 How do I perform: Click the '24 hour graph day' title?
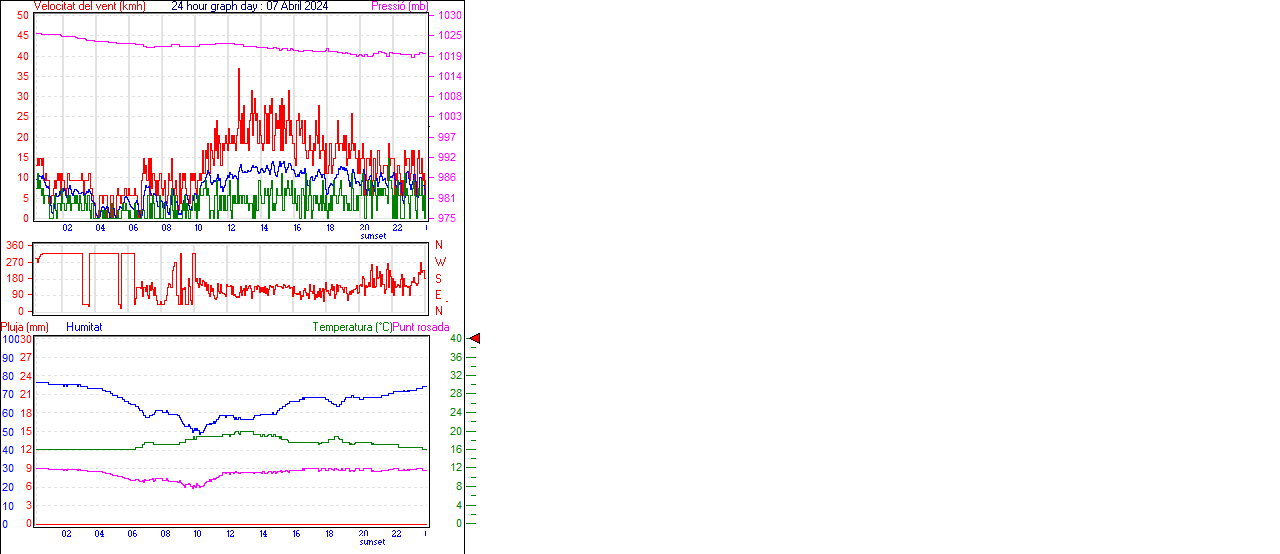coord(249,6)
